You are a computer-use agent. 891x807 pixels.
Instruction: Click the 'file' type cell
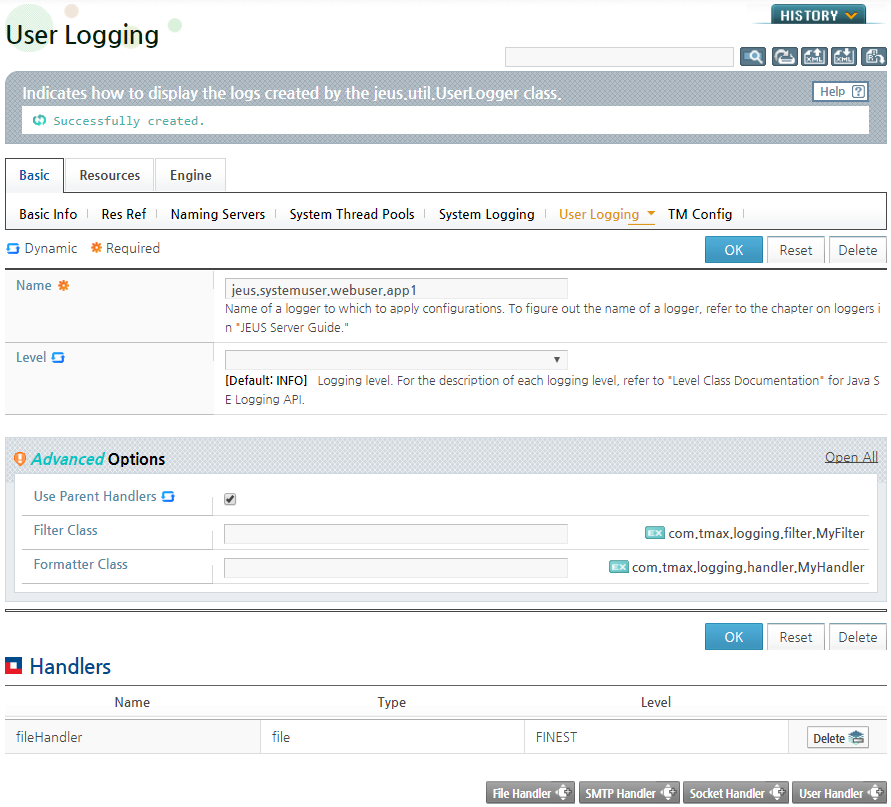click(x=392, y=737)
